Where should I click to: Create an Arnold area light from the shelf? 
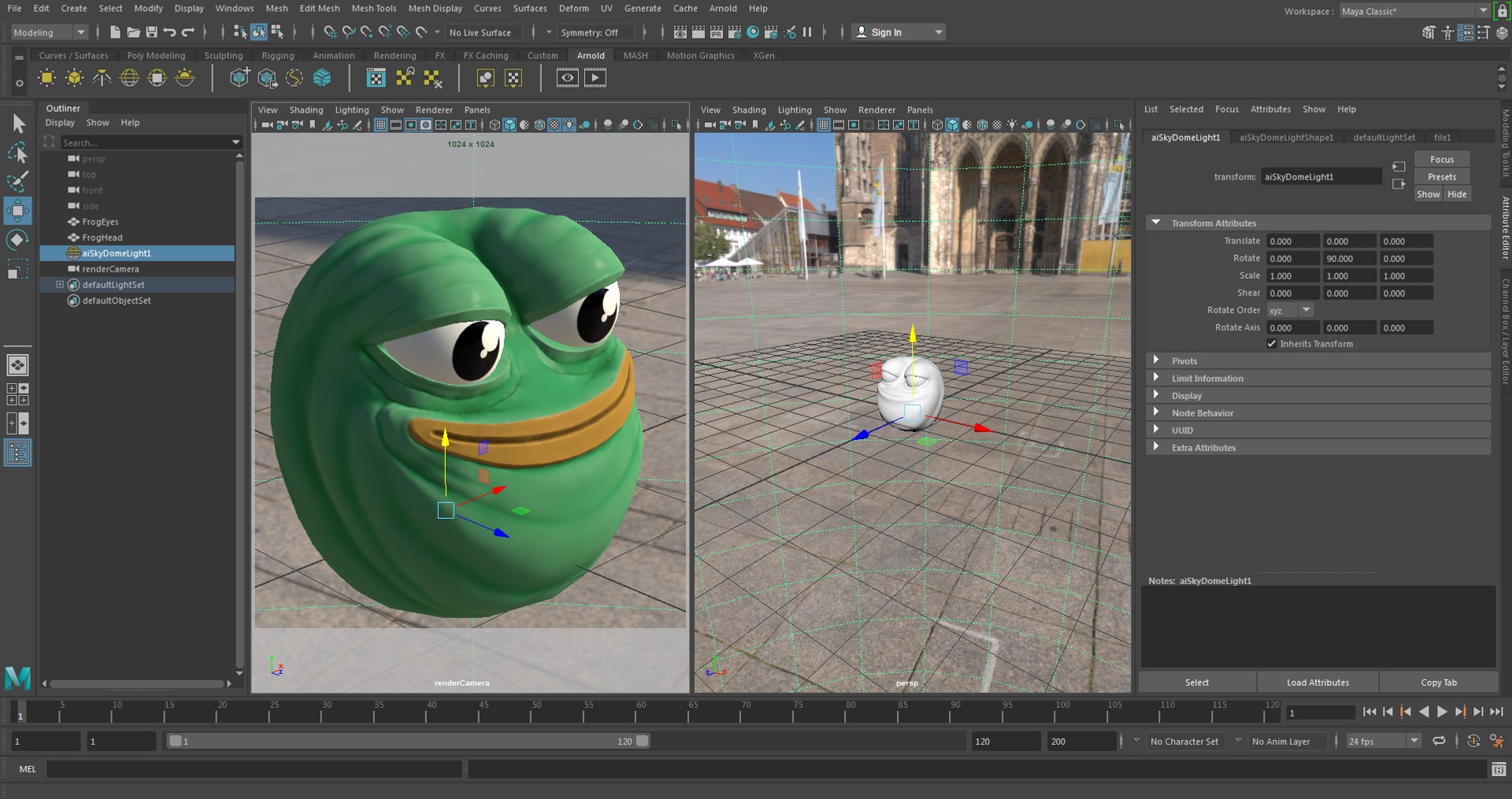[46, 78]
